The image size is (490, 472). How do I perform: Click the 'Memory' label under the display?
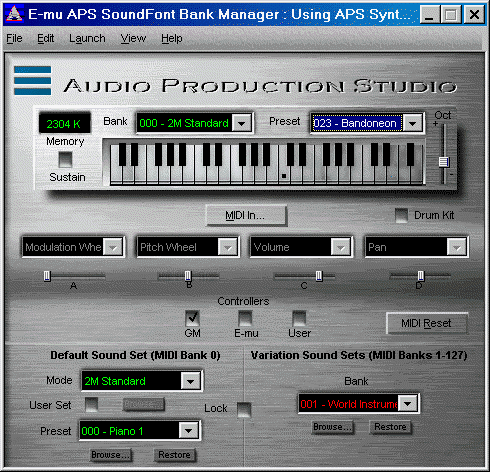click(65, 141)
